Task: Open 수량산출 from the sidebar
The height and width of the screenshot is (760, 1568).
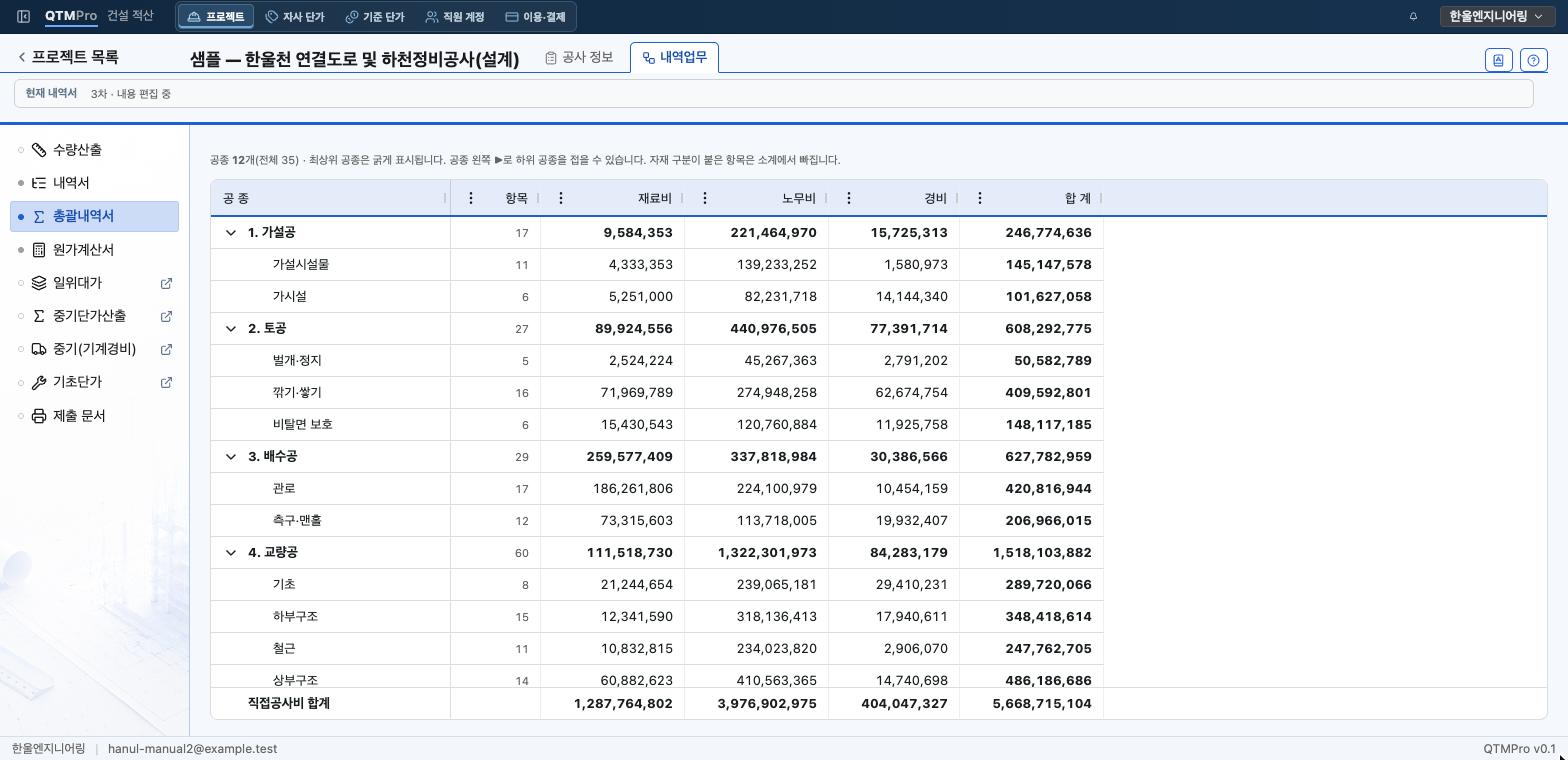Action: [x=95, y=150]
